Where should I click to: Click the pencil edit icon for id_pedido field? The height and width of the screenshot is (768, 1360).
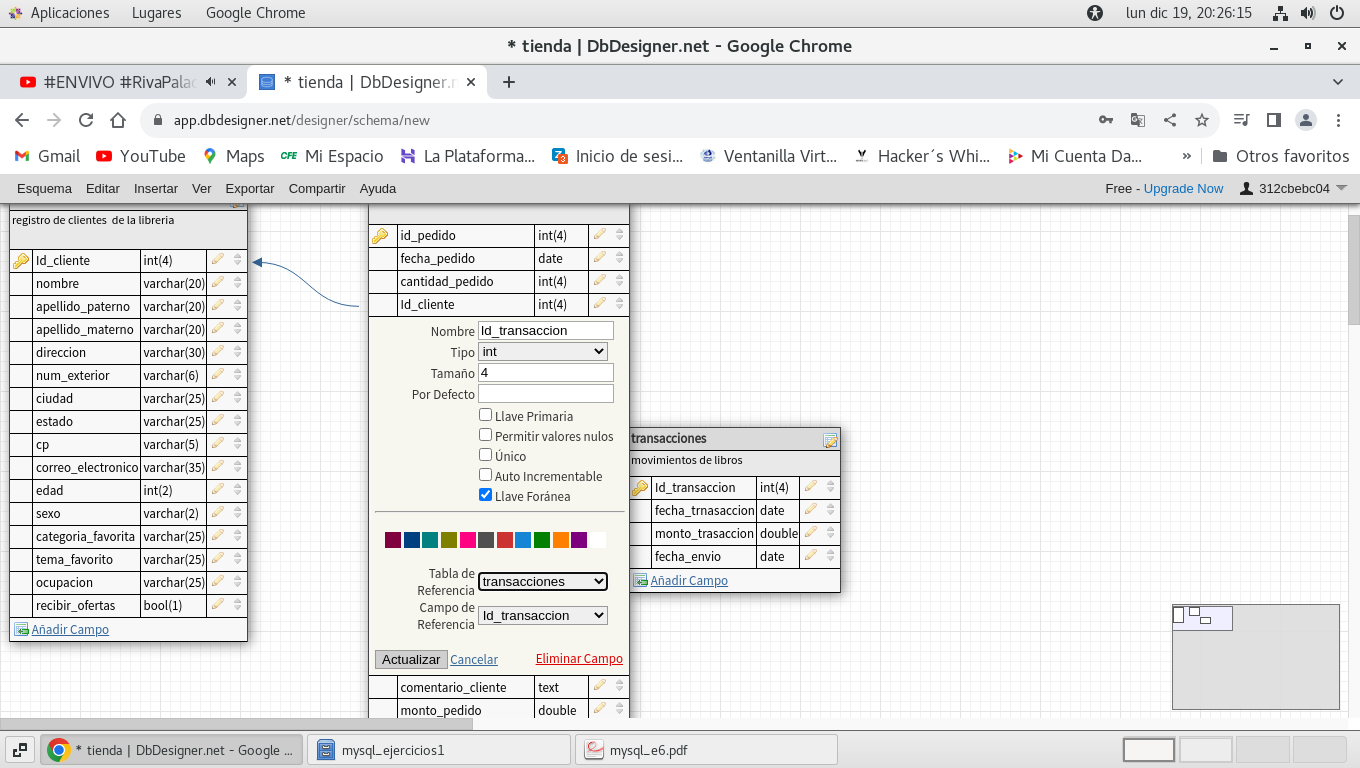[599, 235]
